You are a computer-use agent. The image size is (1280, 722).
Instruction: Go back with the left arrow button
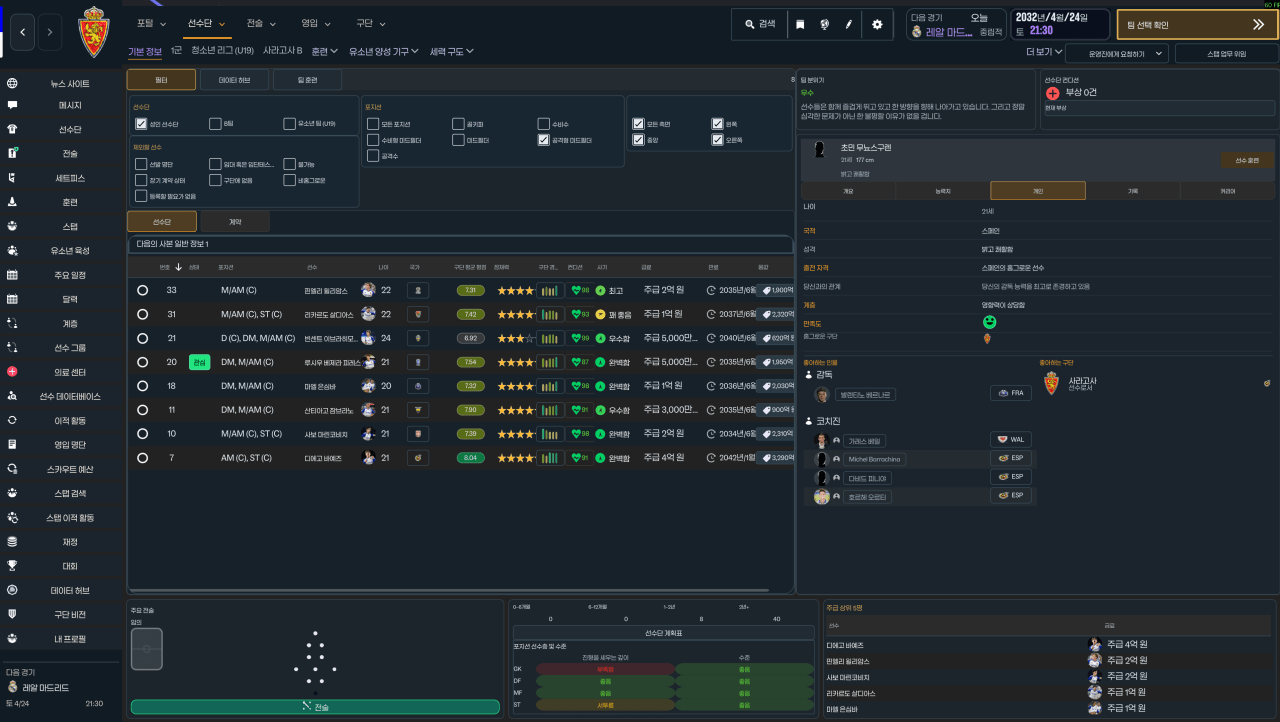tap(24, 33)
